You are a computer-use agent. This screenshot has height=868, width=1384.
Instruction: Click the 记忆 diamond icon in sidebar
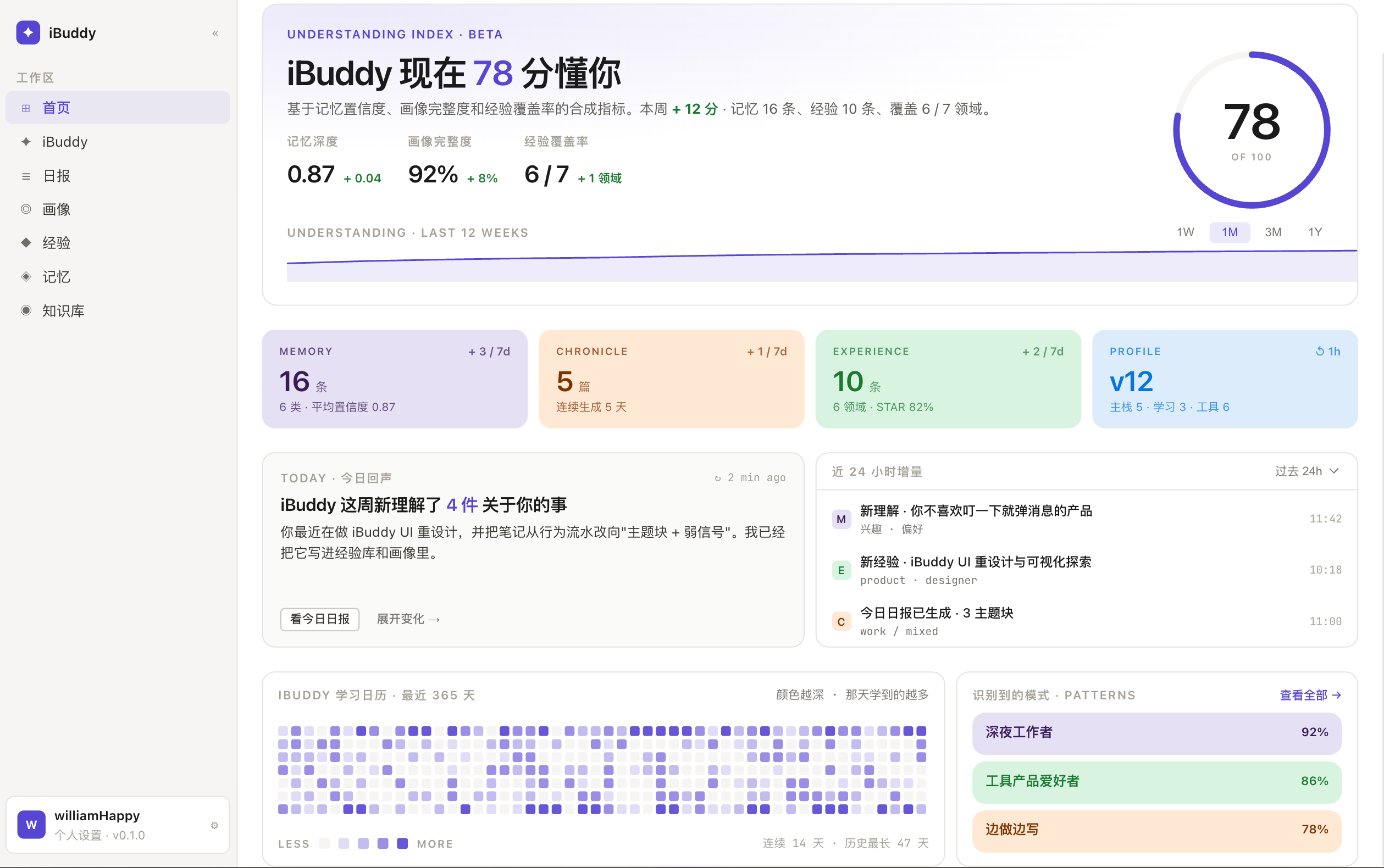click(x=26, y=277)
